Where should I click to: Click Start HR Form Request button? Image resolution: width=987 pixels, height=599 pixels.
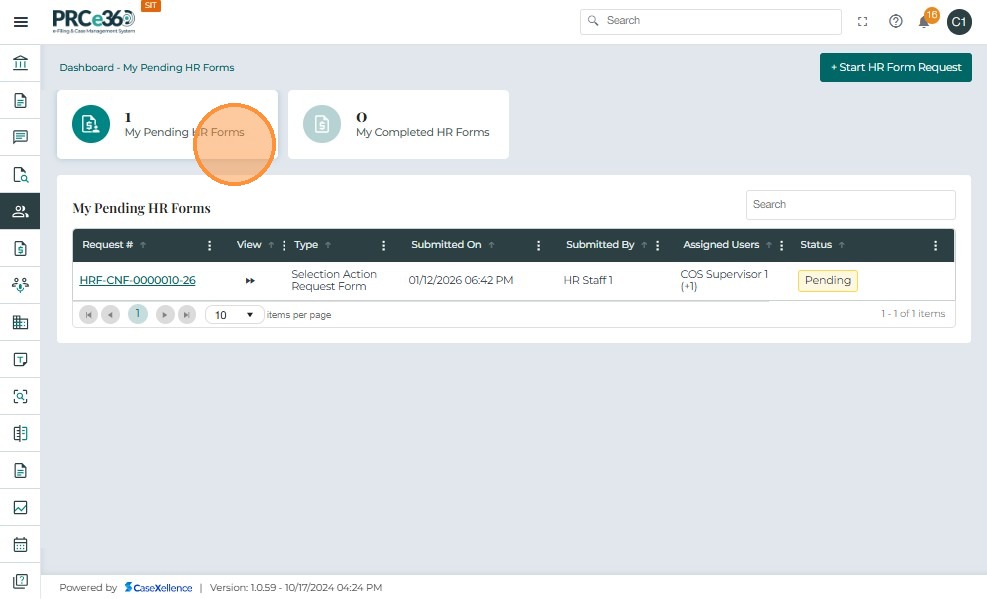tap(895, 67)
